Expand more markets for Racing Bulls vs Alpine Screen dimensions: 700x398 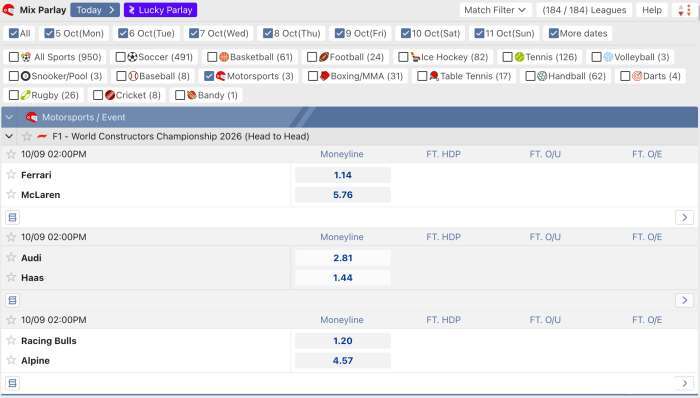click(x=684, y=383)
